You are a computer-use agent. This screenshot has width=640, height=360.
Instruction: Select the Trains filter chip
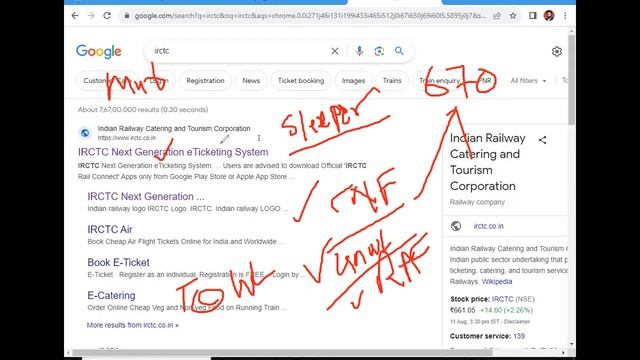pos(392,81)
